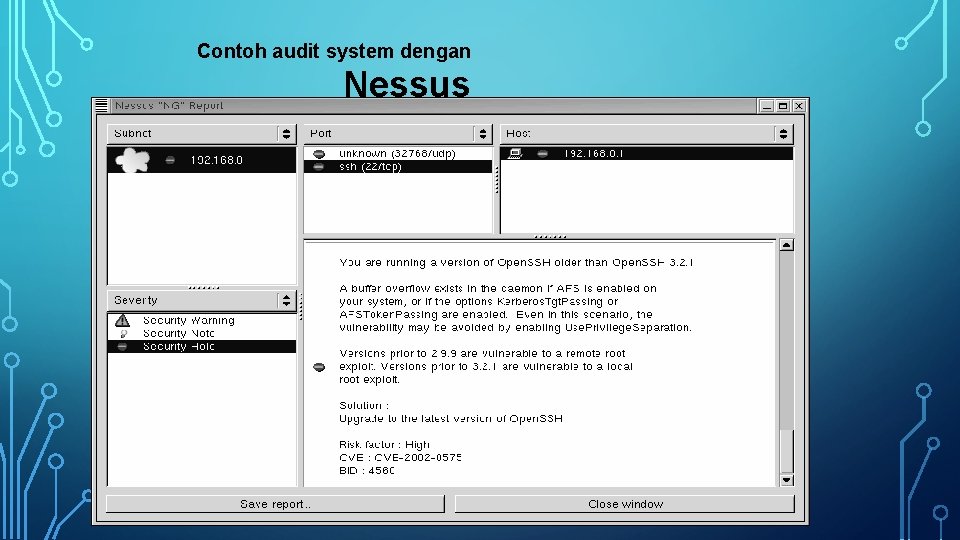The image size is (960, 540).
Task: Click the Save report button
Action: [275, 504]
